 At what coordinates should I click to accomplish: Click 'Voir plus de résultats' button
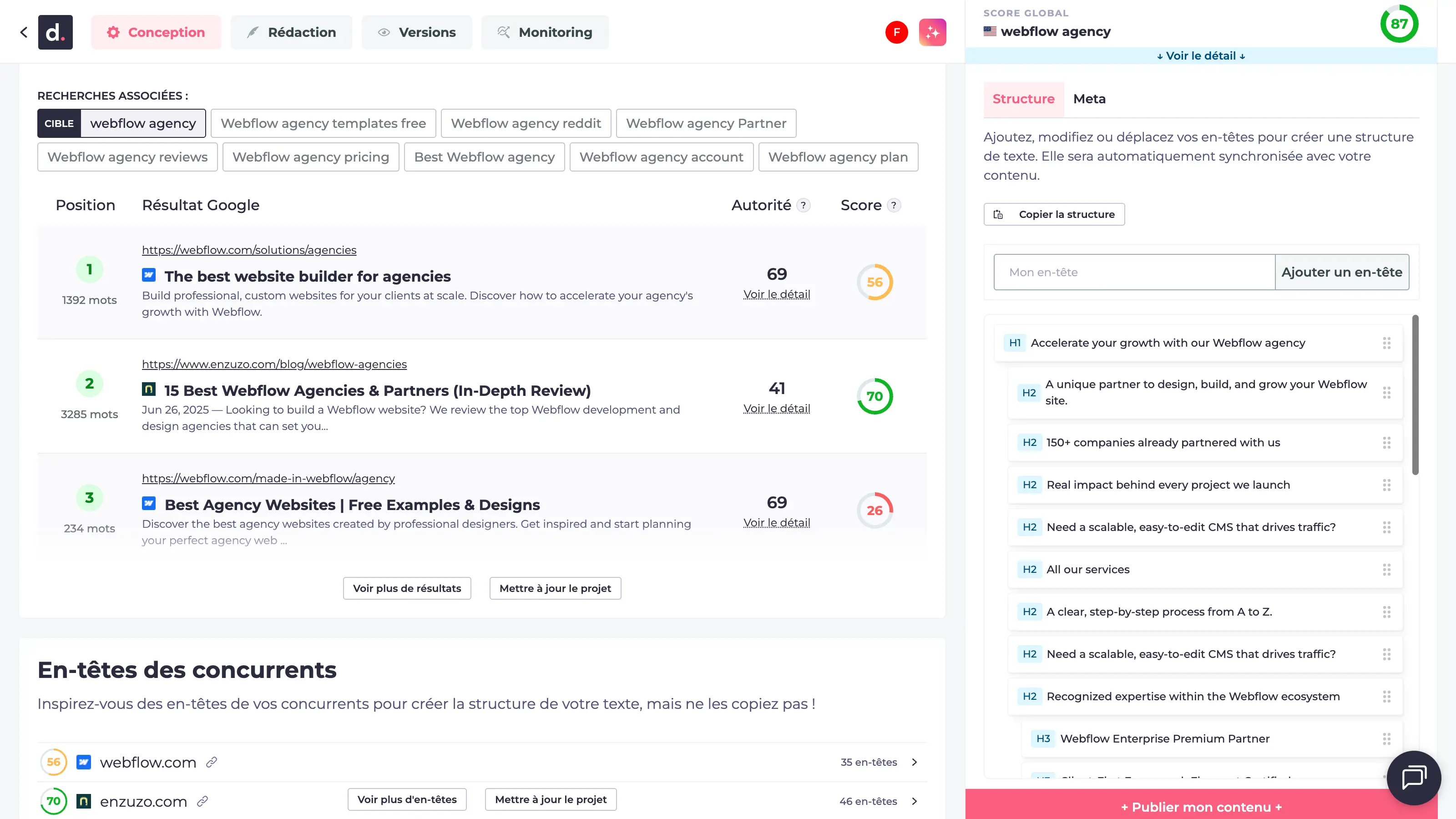pyautogui.click(x=407, y=588)
